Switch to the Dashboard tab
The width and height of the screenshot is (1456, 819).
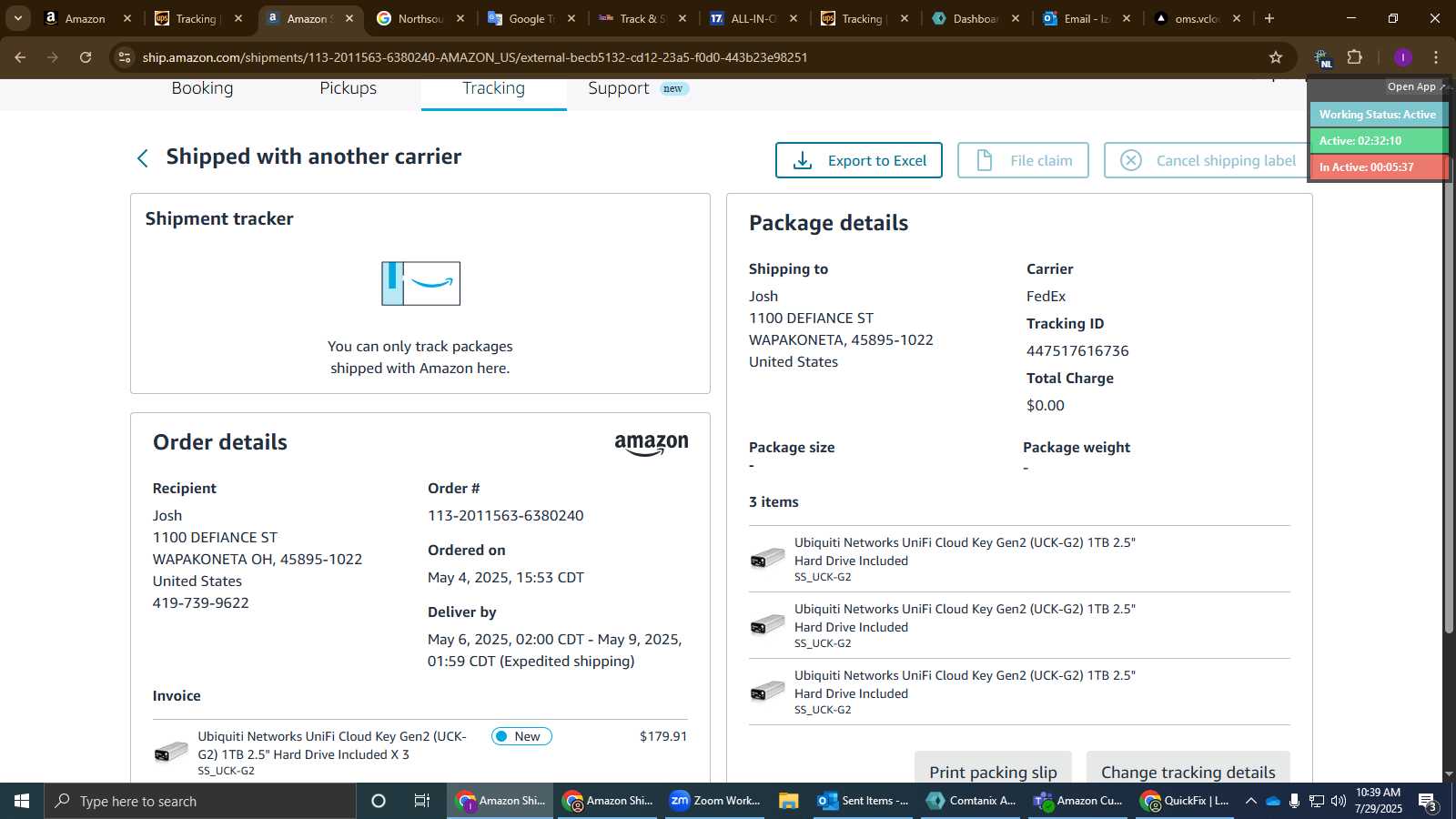[976, 18]
